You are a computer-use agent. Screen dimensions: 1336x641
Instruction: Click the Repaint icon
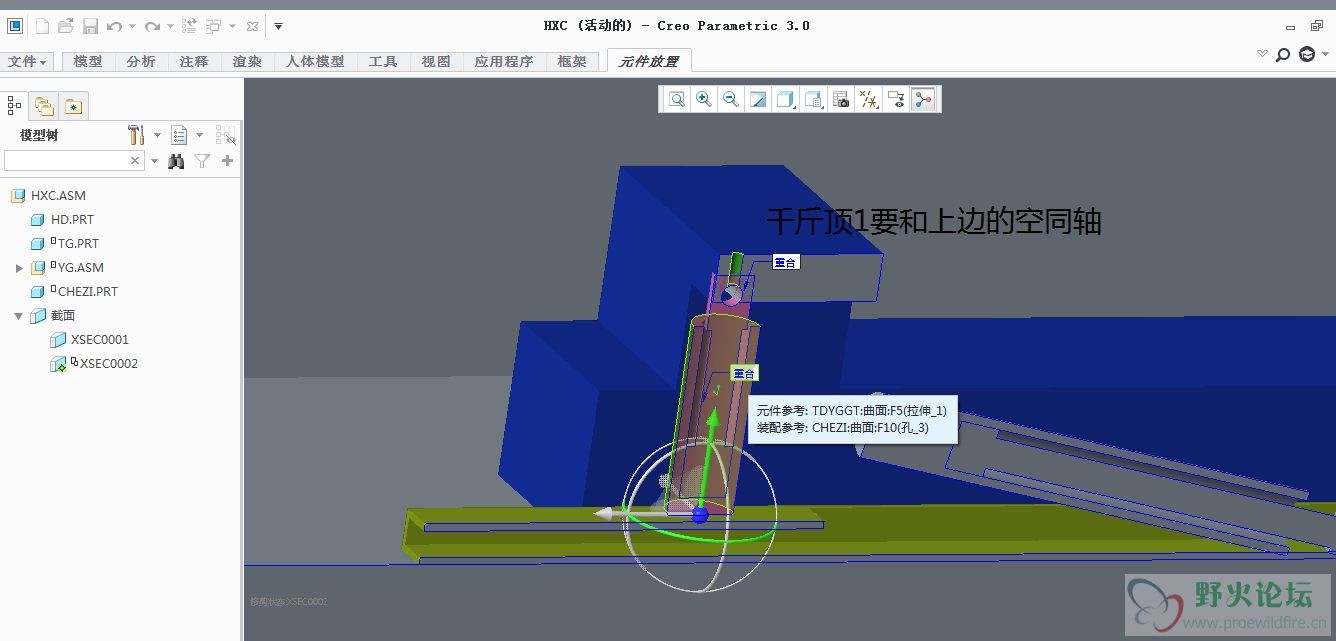(758, 99)
